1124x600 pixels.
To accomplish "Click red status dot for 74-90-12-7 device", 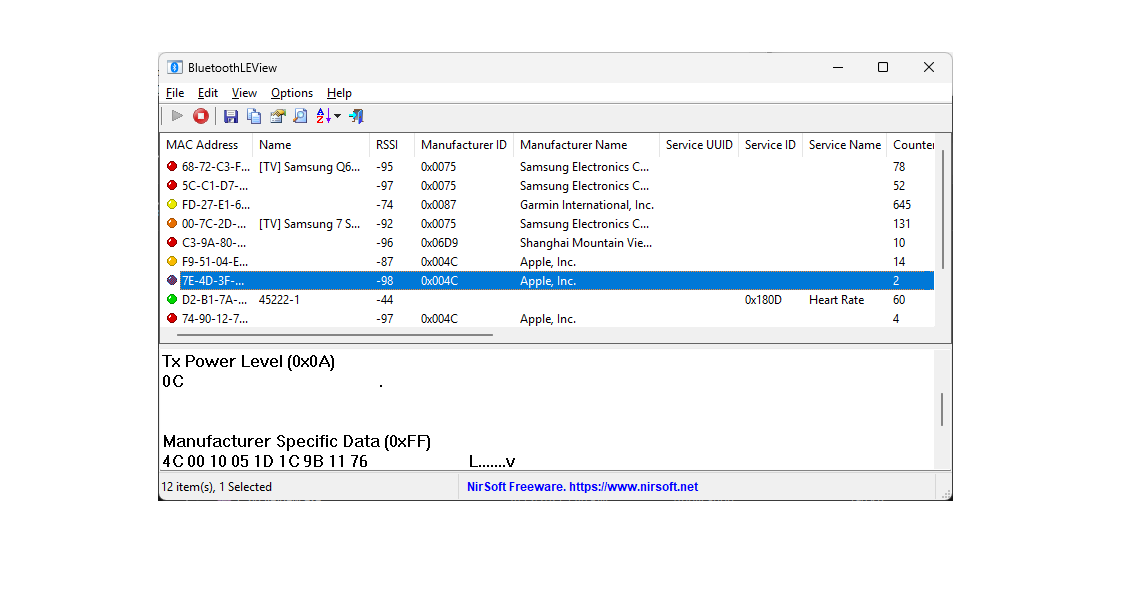I will (x=172, y=318).
